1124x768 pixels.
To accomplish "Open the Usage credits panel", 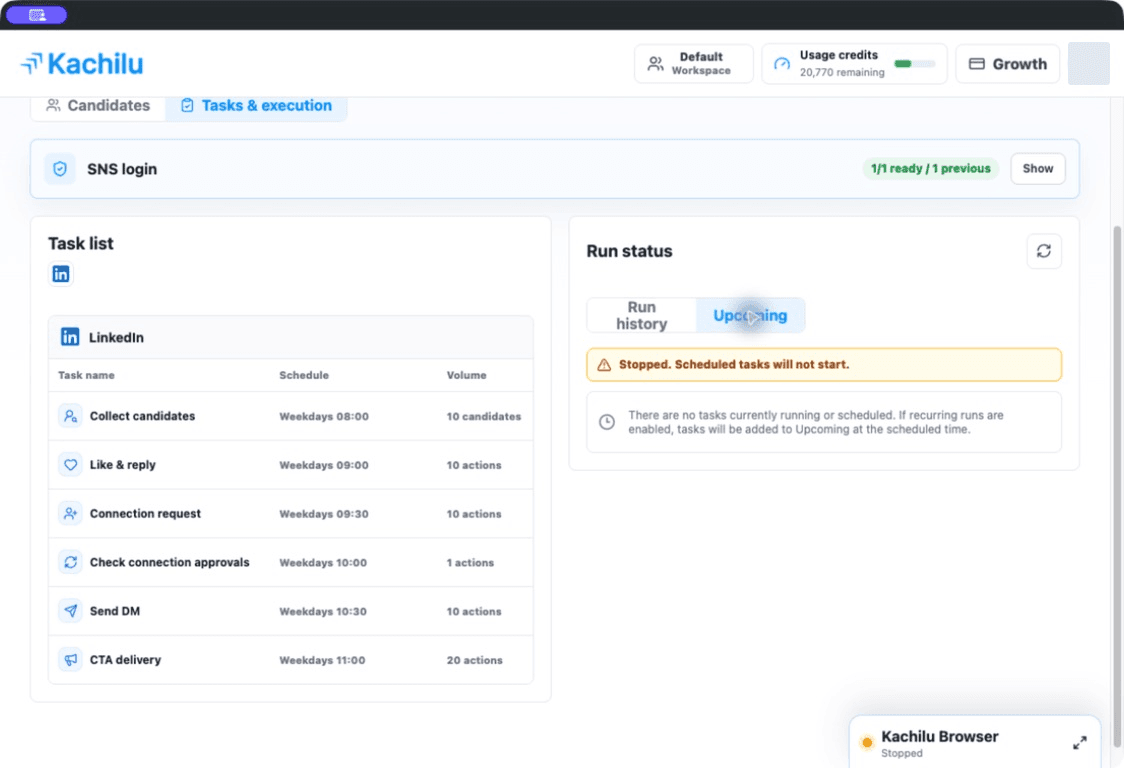I will (854, 64).
